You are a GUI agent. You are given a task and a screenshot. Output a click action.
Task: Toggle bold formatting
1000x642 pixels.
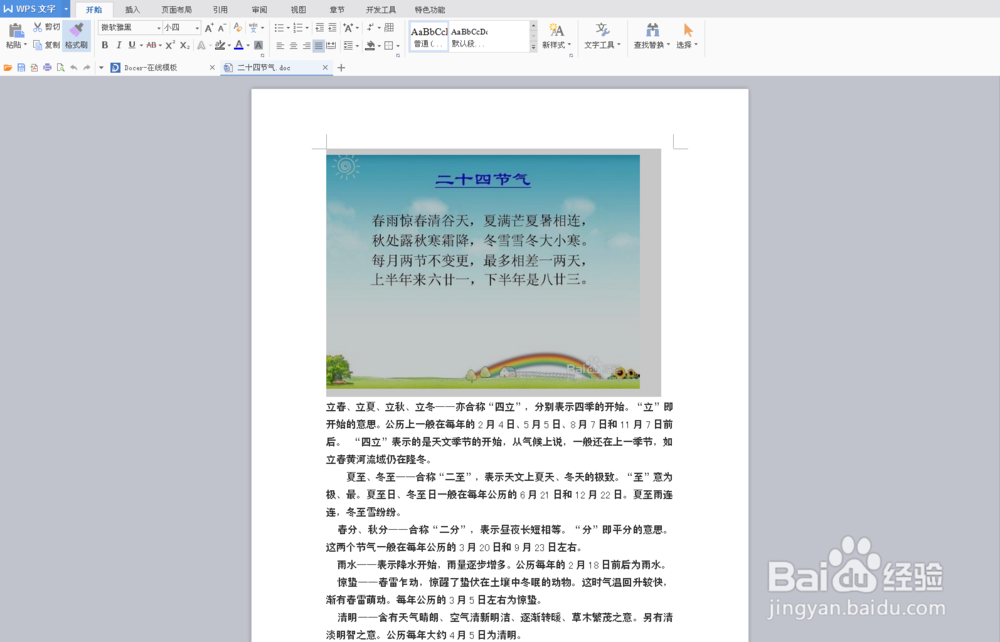(x=105, y=45)
